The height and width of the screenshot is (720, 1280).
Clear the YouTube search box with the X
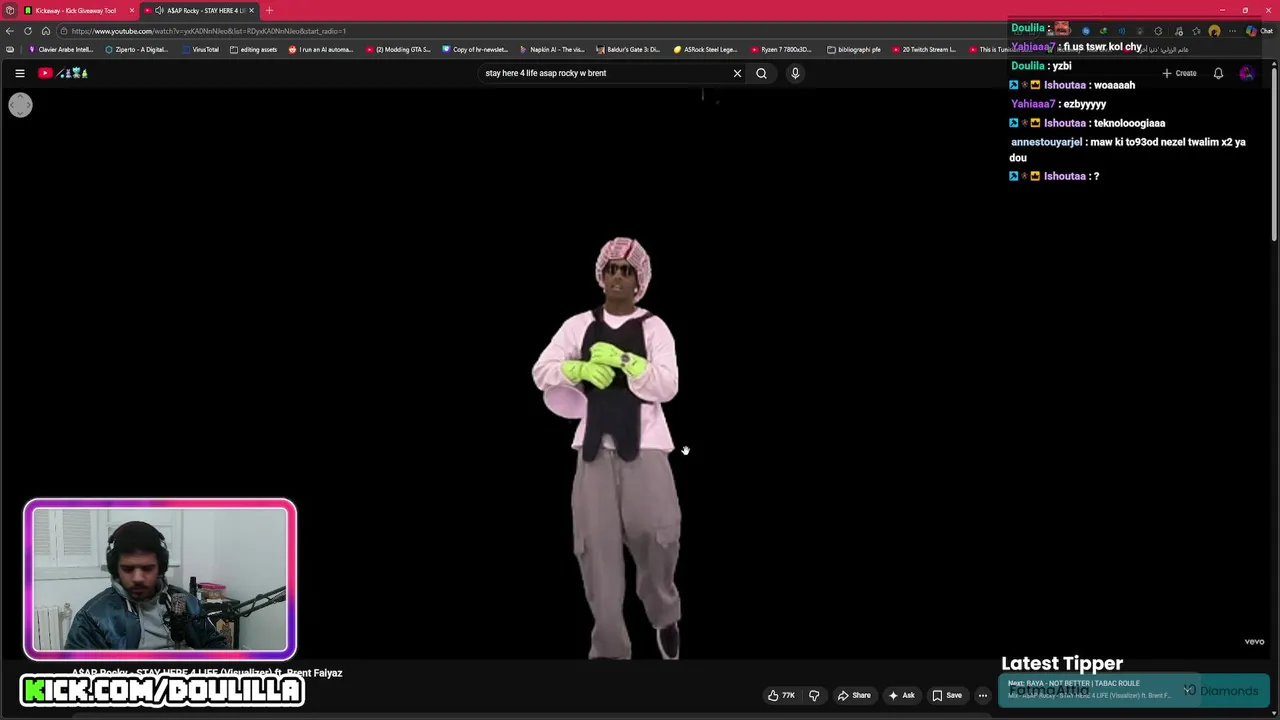click(x=737, y=73)
